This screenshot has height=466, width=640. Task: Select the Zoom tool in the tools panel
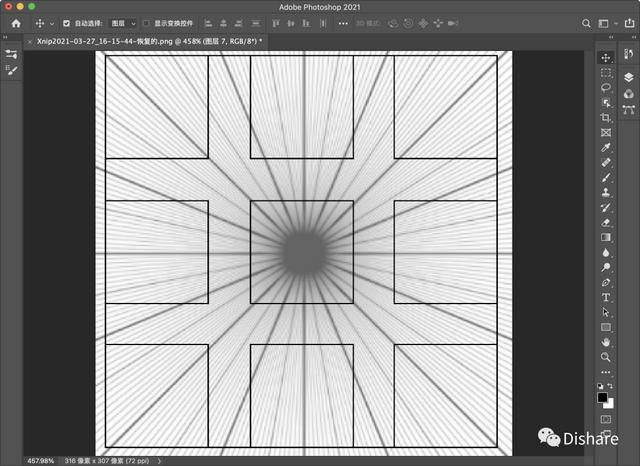(606, 357)
